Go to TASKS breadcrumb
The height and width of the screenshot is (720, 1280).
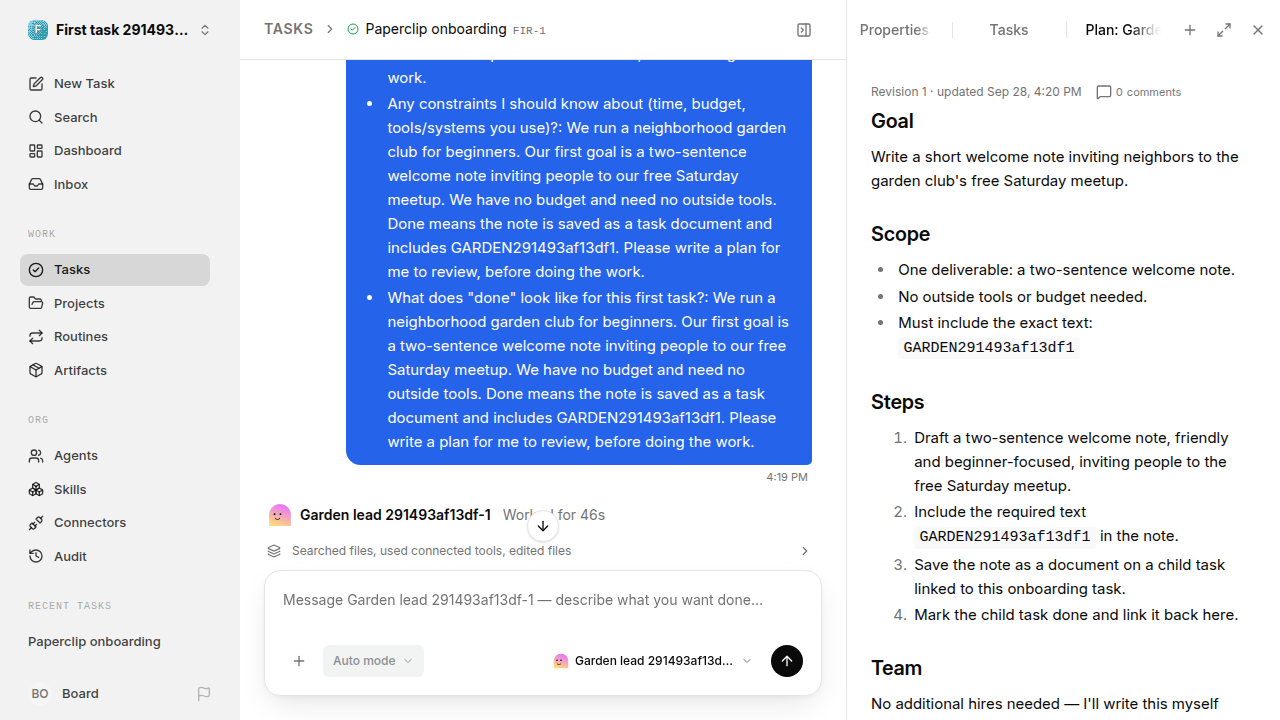[288, 29]
